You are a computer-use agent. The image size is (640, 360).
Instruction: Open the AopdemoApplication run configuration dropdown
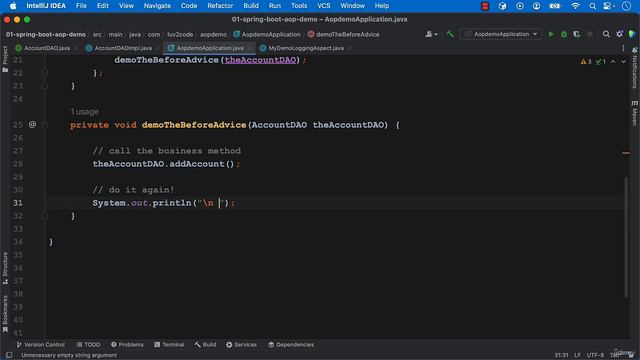click(x=501, y=34)
